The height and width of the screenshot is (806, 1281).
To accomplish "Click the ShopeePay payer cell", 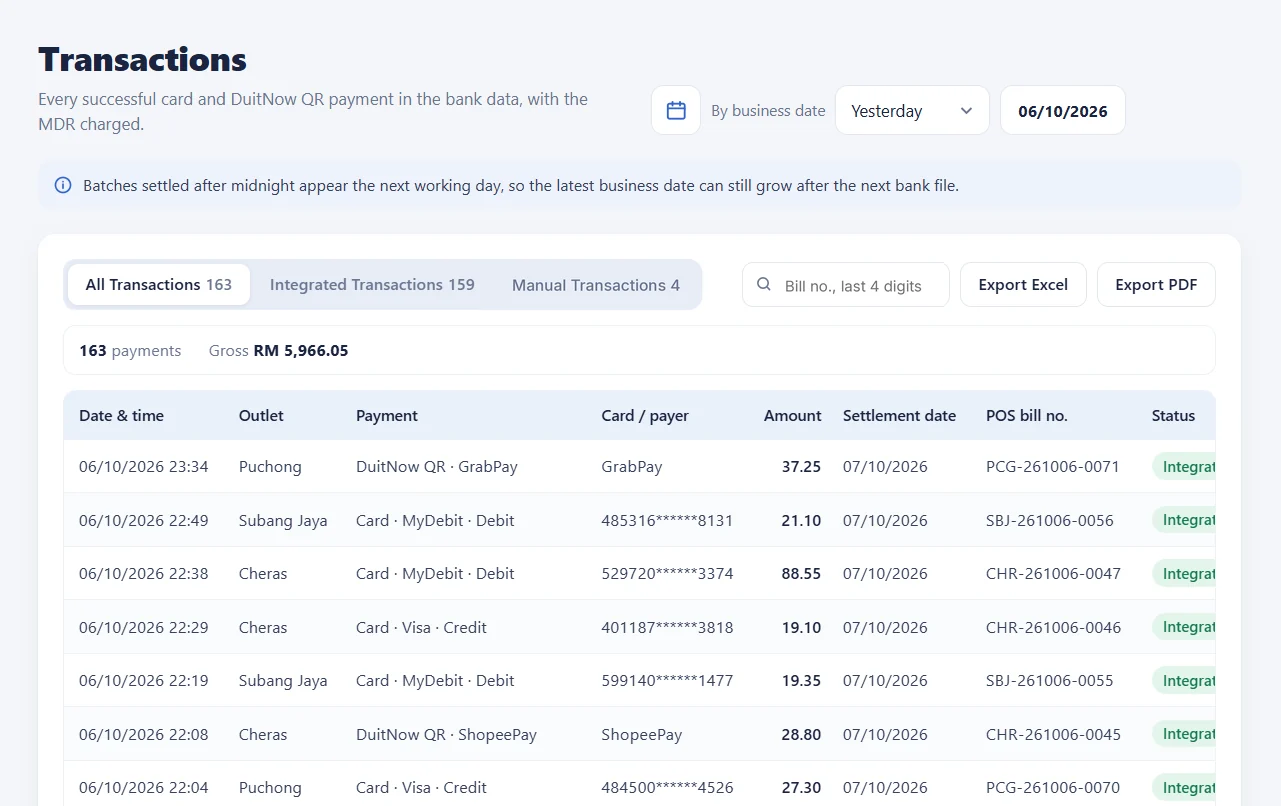I will coord(642,734).
